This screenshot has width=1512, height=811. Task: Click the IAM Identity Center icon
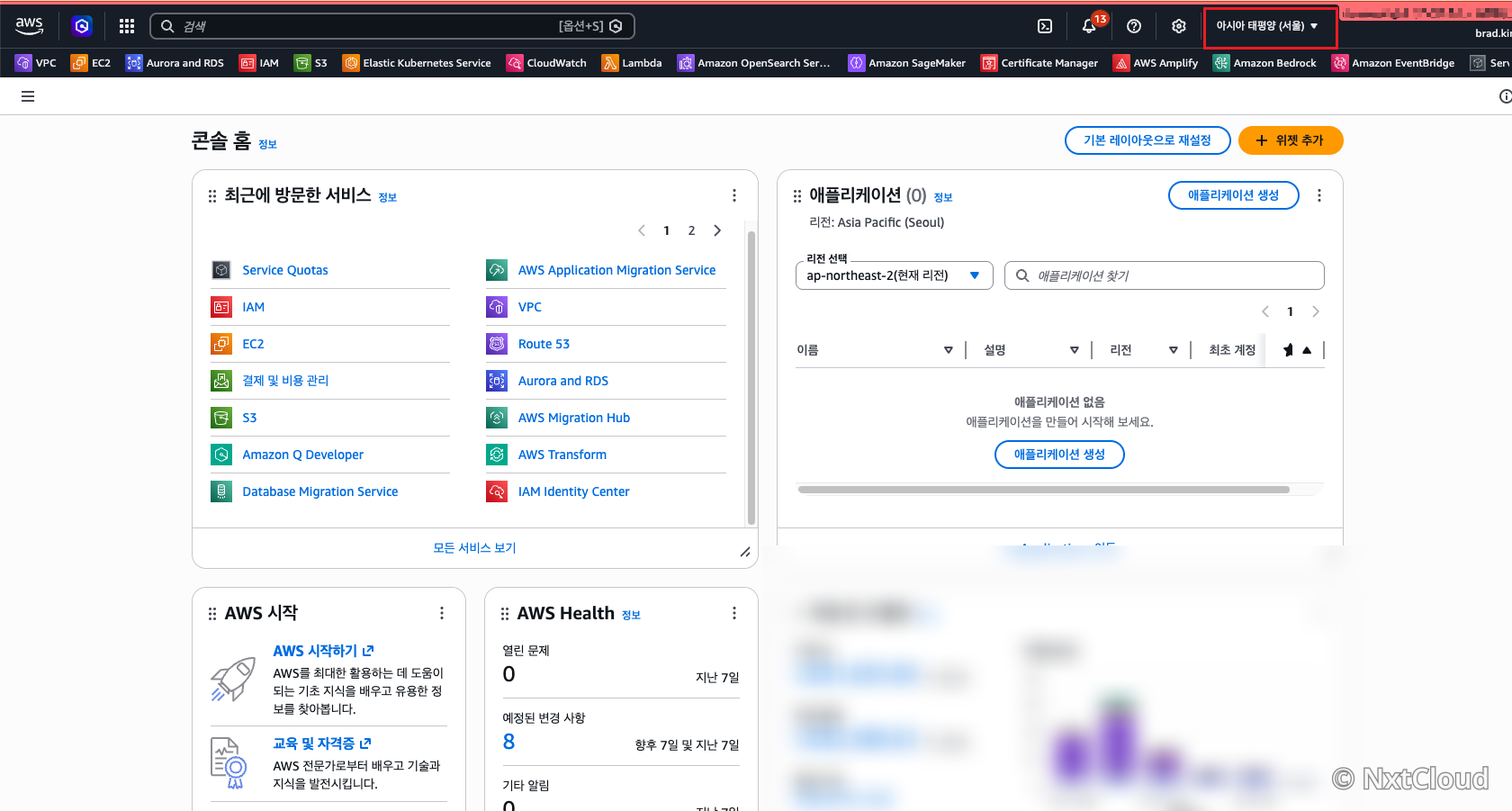pos(497,491)
